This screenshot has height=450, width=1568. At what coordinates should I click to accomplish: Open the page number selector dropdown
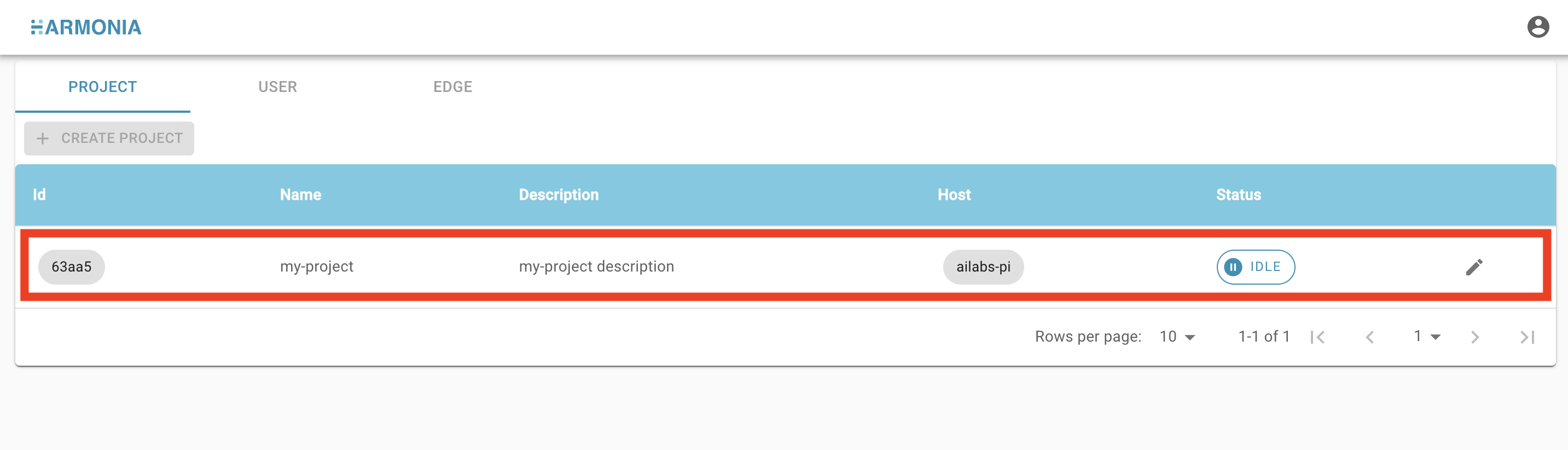click(x=1427, y=336)
